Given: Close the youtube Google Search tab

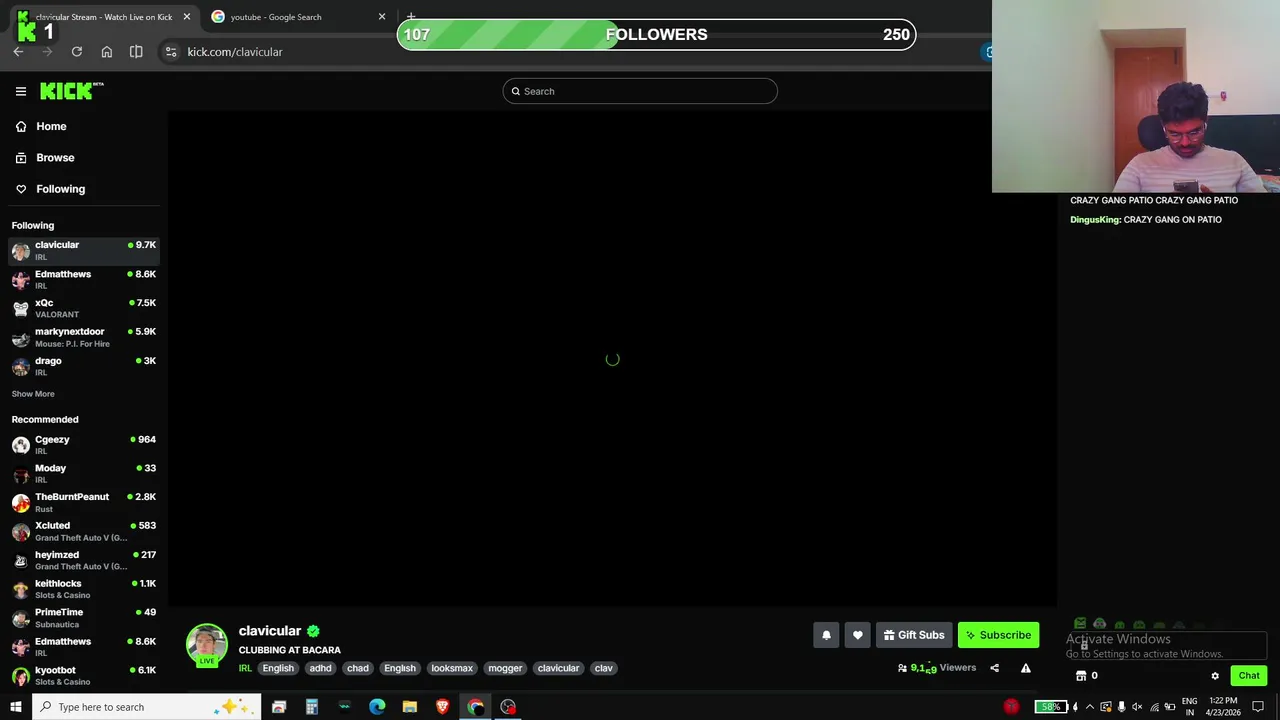Looking at the screenshot, I should point(381,17).
